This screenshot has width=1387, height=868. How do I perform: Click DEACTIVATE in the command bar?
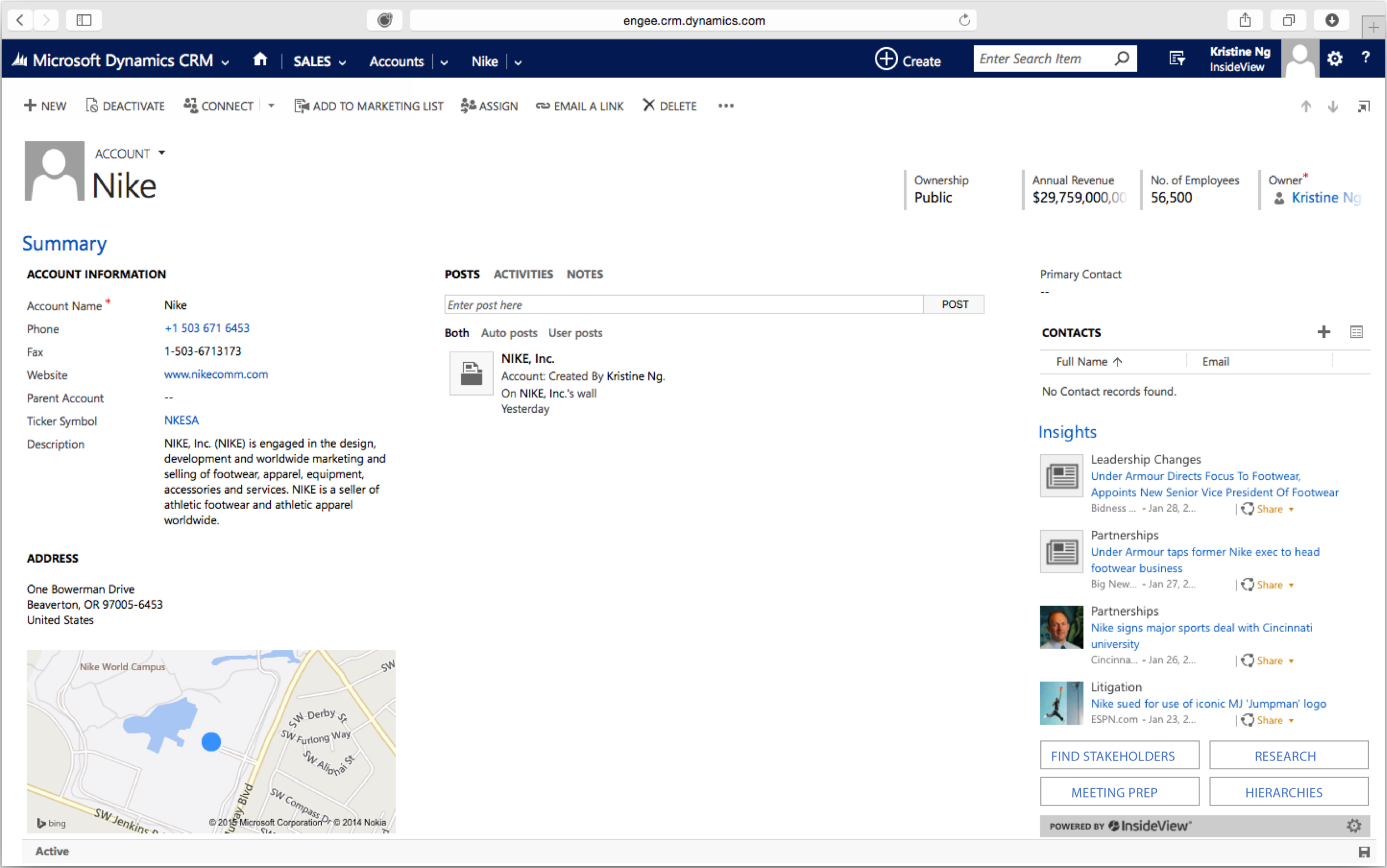[x=125, y=105]
